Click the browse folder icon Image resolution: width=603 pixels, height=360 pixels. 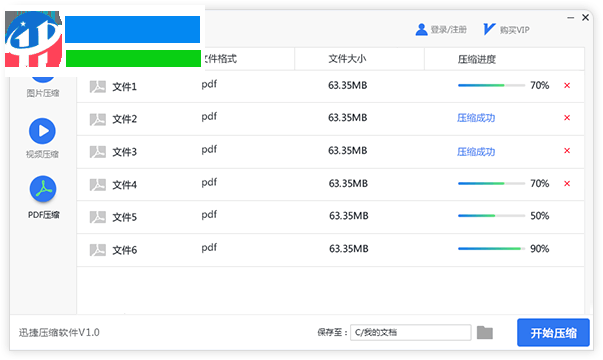(x=485, y=332)
